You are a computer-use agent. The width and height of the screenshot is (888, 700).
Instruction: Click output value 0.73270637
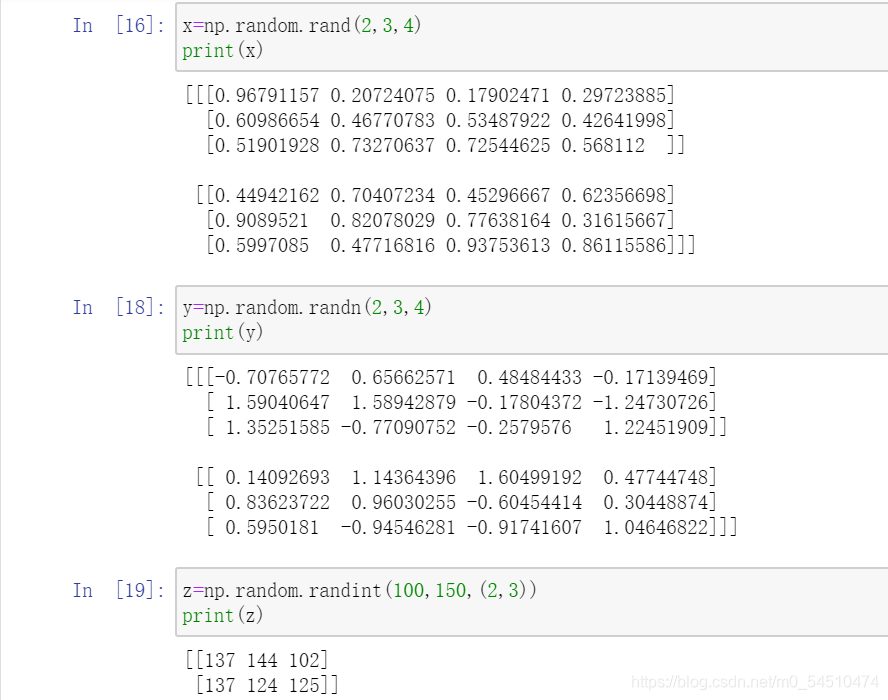tap(382, 146)
